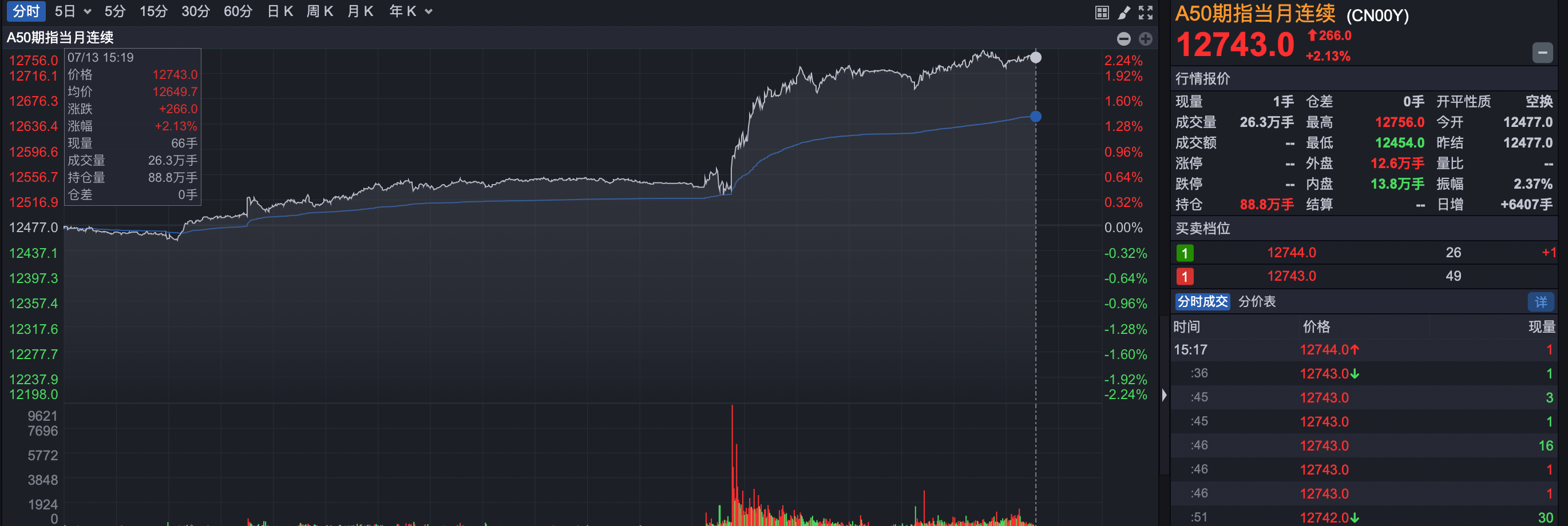1568x526 pixels.
Task: Collapse the quote header minus button
Action: click(1542, 53)
